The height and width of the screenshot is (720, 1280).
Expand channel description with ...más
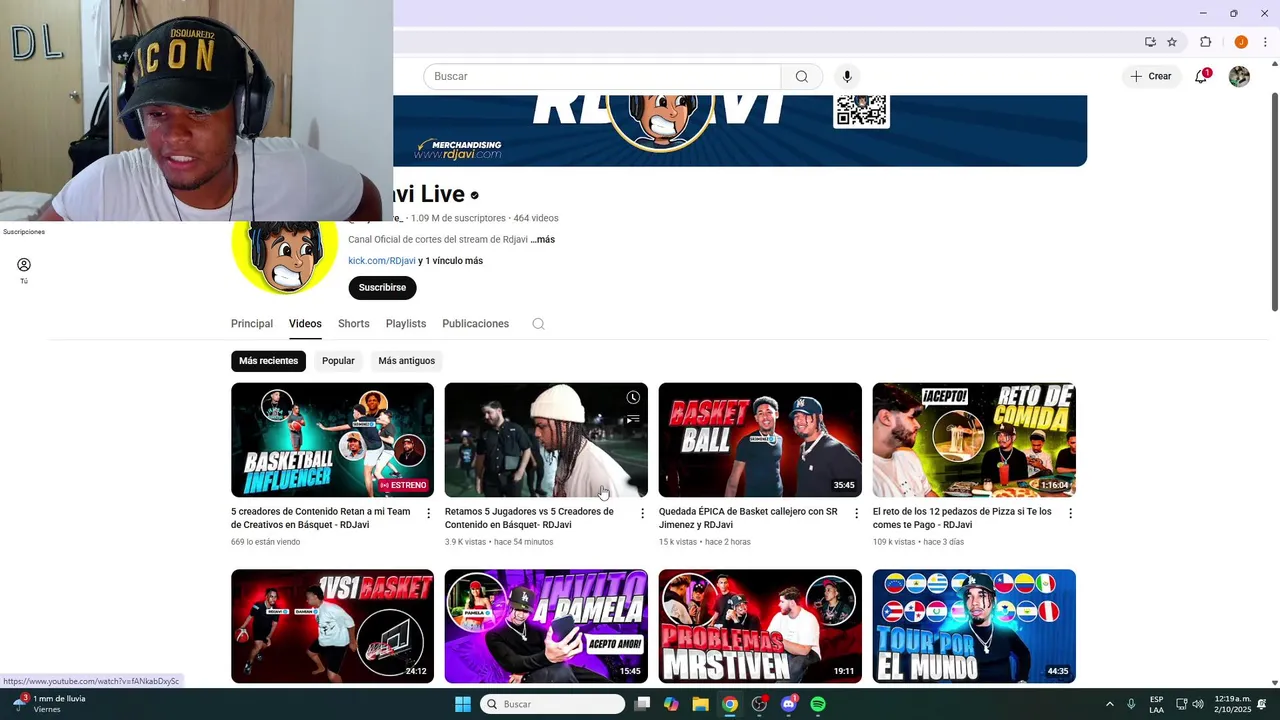click(542, 240)
